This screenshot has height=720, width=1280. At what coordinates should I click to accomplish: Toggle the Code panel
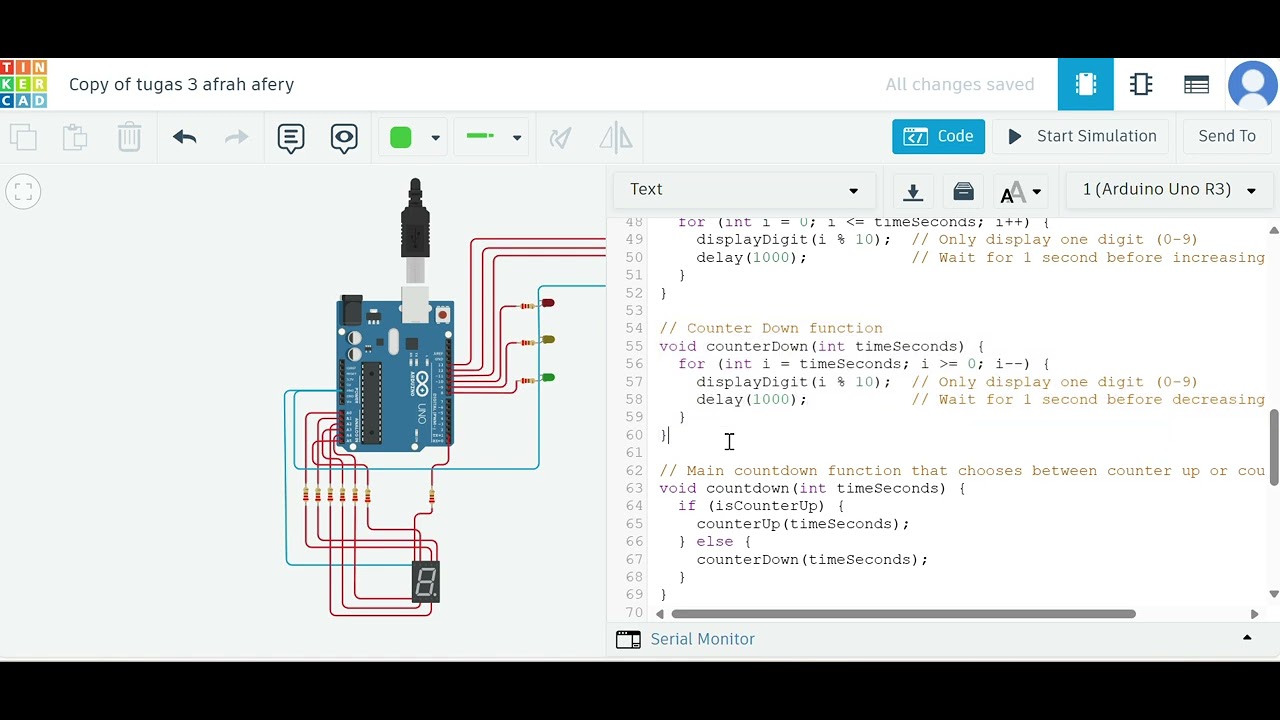(938, 137)
